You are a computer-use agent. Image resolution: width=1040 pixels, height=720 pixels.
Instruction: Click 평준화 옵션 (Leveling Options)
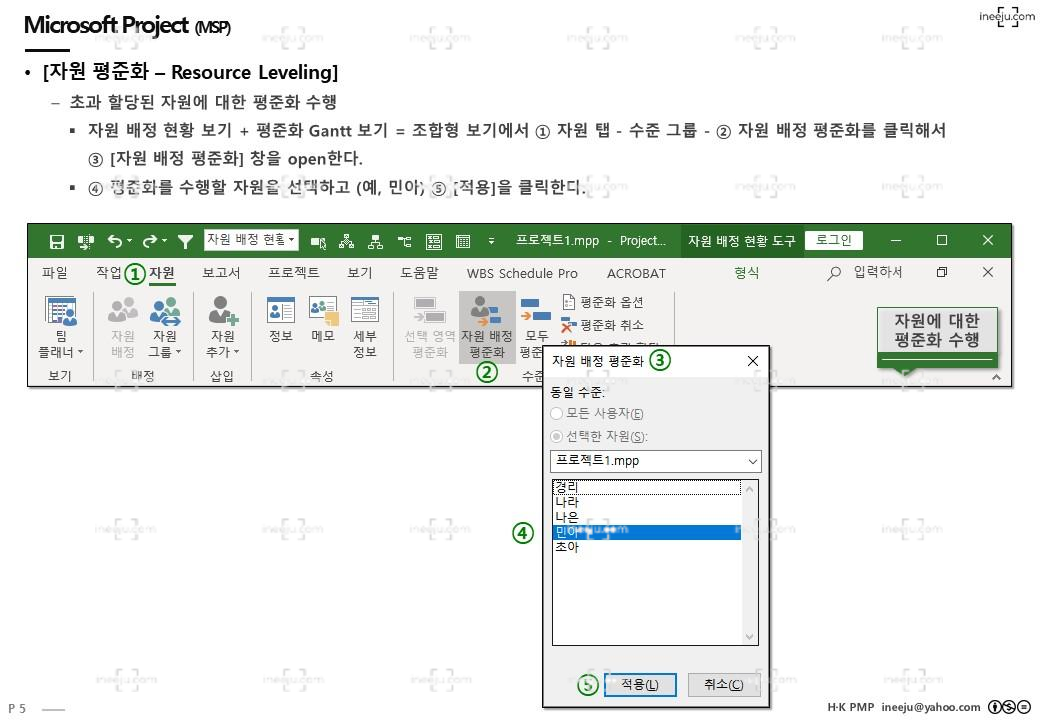tap(603, 302)
